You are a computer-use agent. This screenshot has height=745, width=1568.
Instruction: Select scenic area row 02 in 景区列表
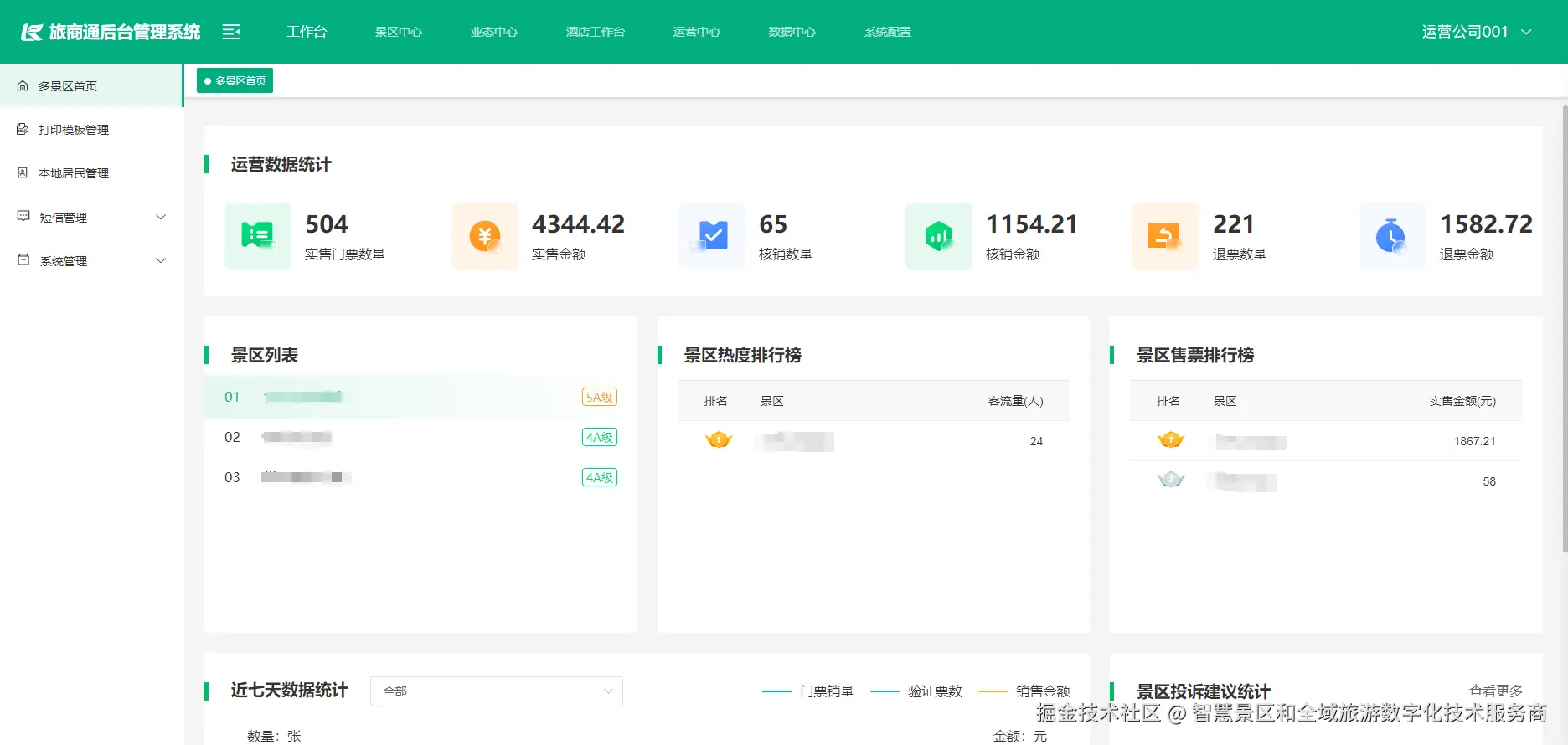[420, 437]
